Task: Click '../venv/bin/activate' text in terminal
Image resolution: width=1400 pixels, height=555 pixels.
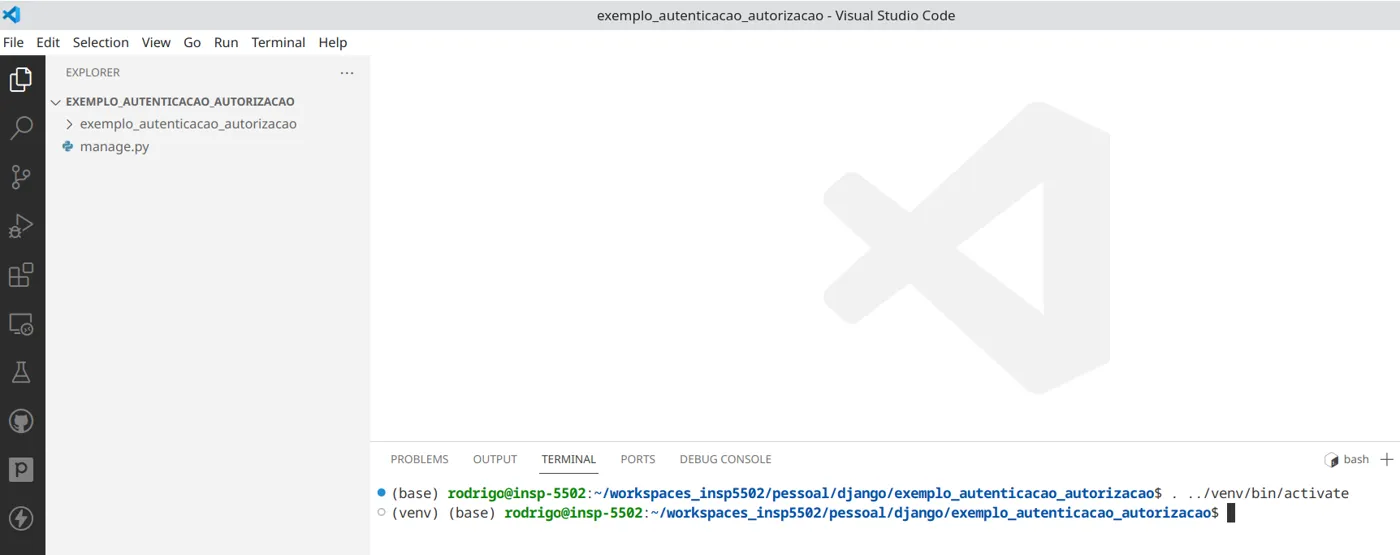Action: tap(1266, 493)
